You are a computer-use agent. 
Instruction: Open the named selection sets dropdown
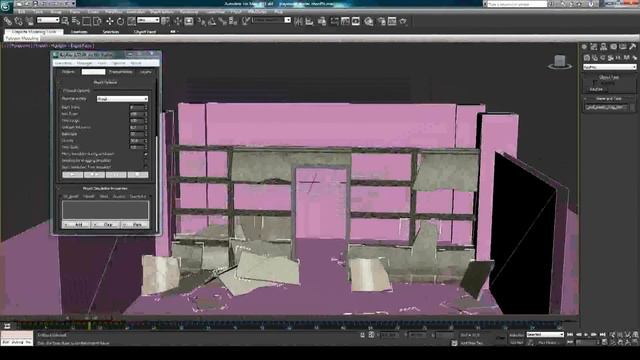271,20
